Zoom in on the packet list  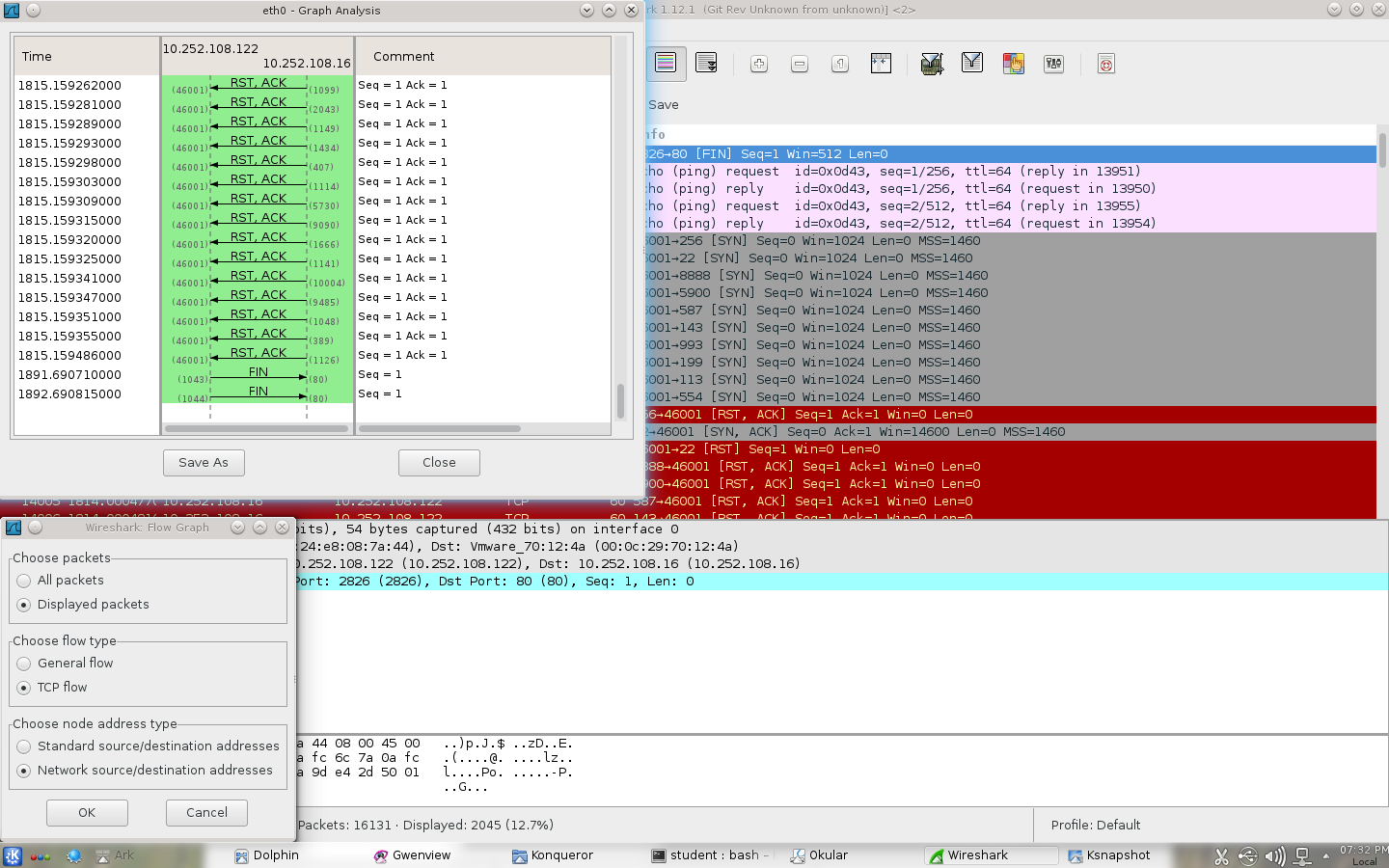(758, 64)
